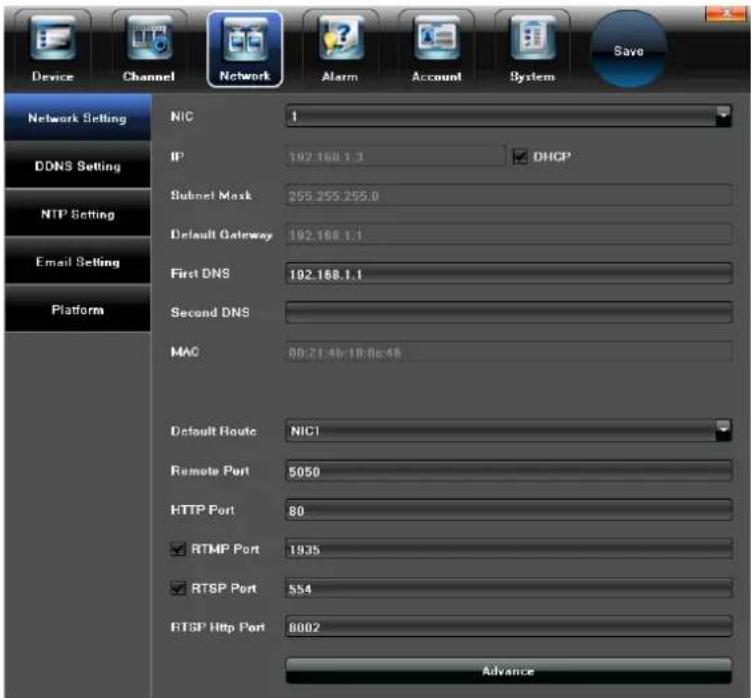Edit RTSP Port value 554
Viewport: 751px width, 698px height.
[x=509, y=588]
